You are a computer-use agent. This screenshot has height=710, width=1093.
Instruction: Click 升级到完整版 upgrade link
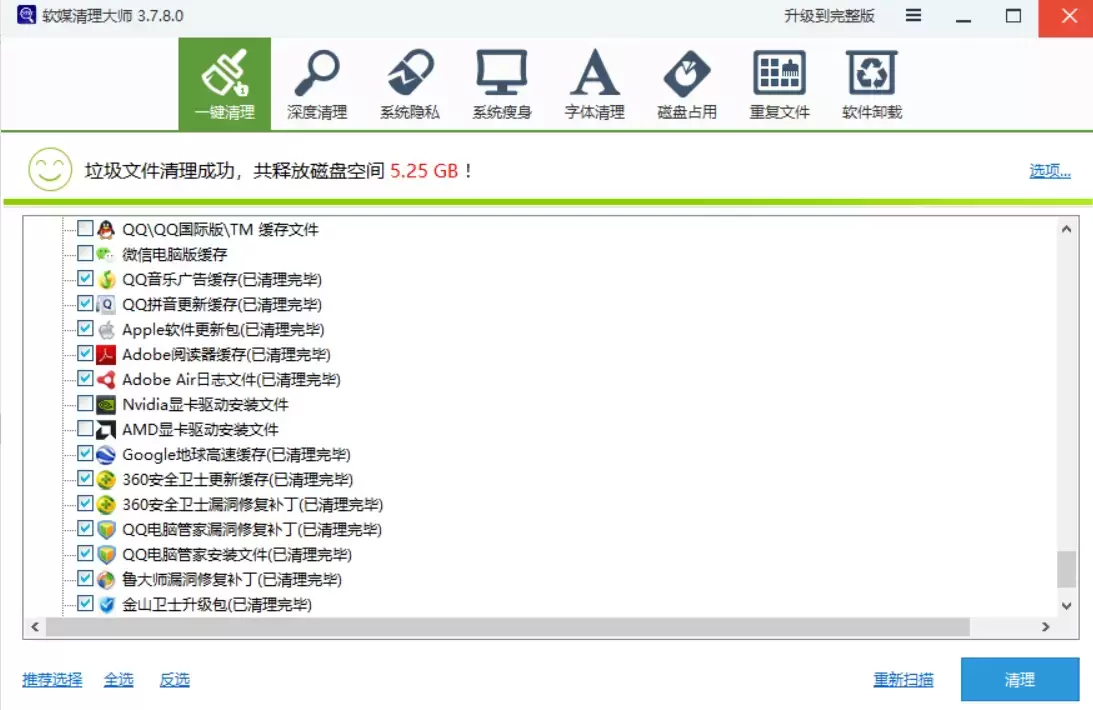pos(829,15)
